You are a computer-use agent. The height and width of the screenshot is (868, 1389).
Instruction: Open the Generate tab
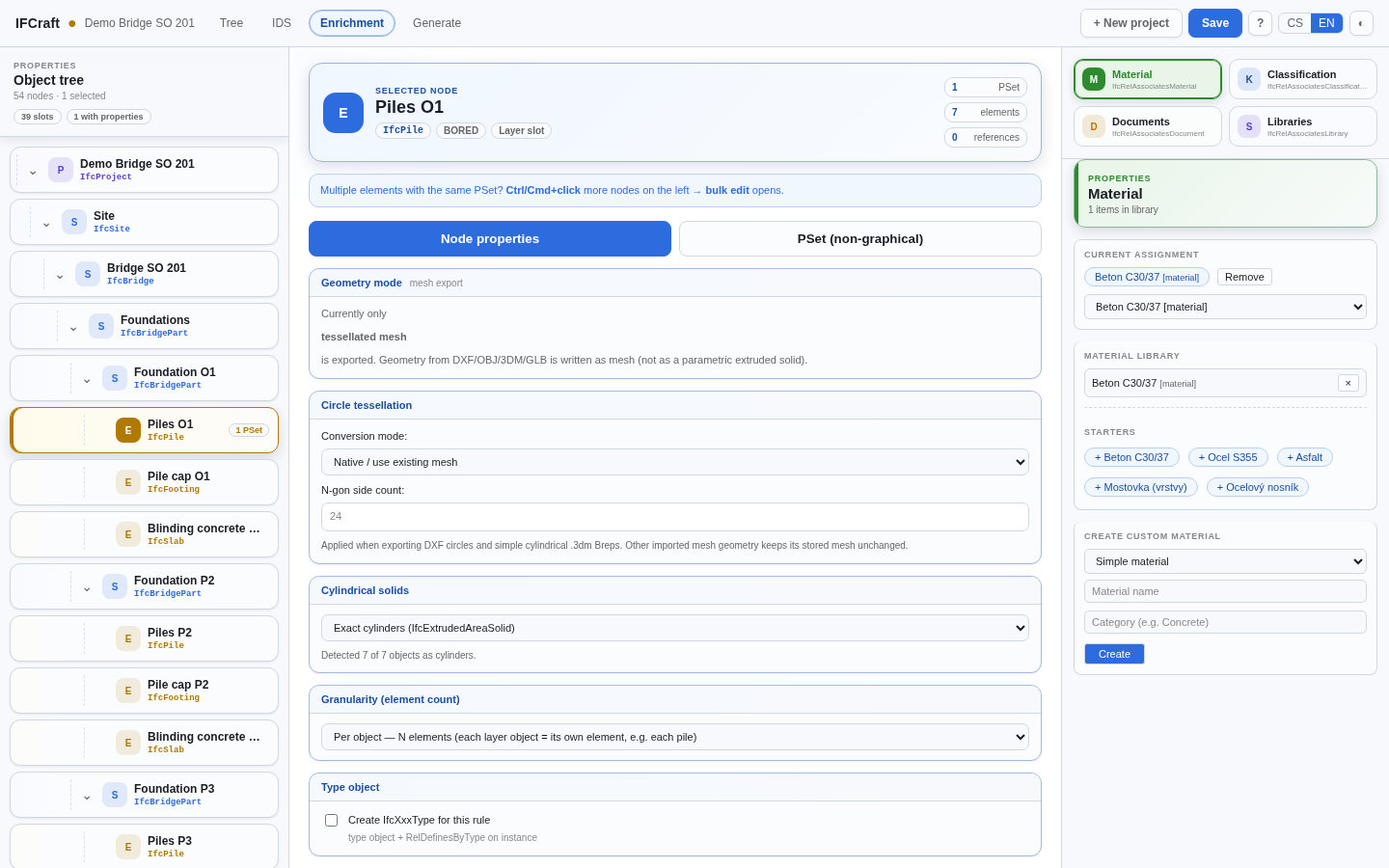coord(437,23)
